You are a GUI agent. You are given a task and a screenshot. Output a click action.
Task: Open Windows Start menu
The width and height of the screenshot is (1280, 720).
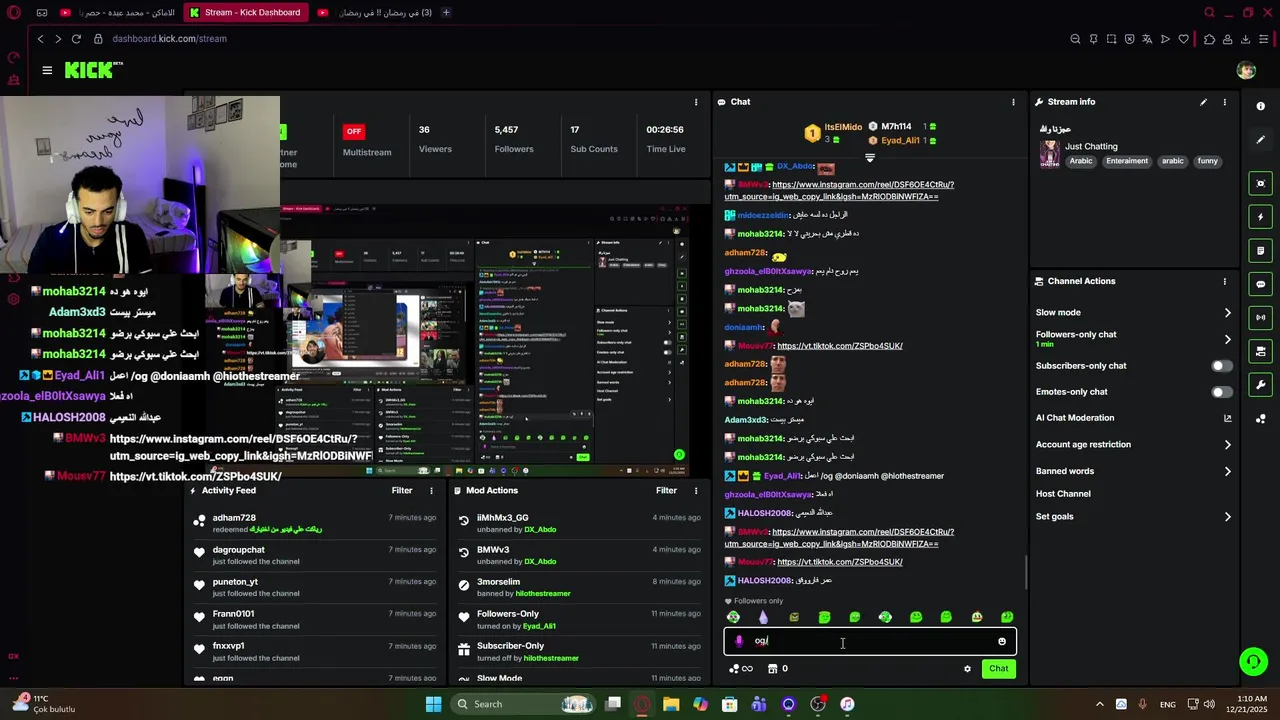coord(433,704)
